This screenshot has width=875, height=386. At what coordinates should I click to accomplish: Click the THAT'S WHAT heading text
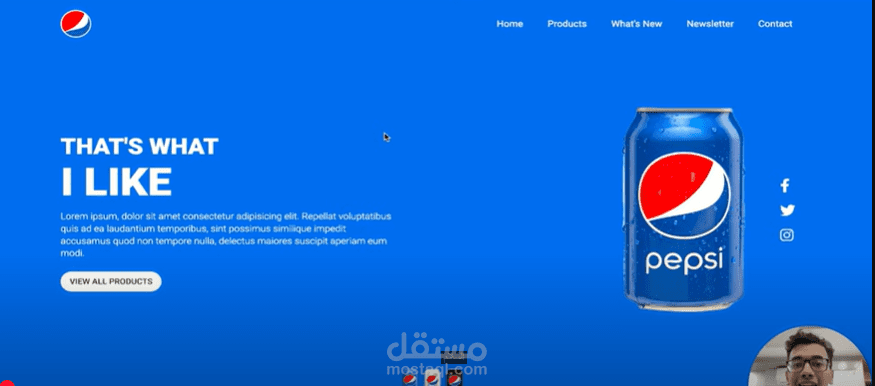(x=140, y=146)
